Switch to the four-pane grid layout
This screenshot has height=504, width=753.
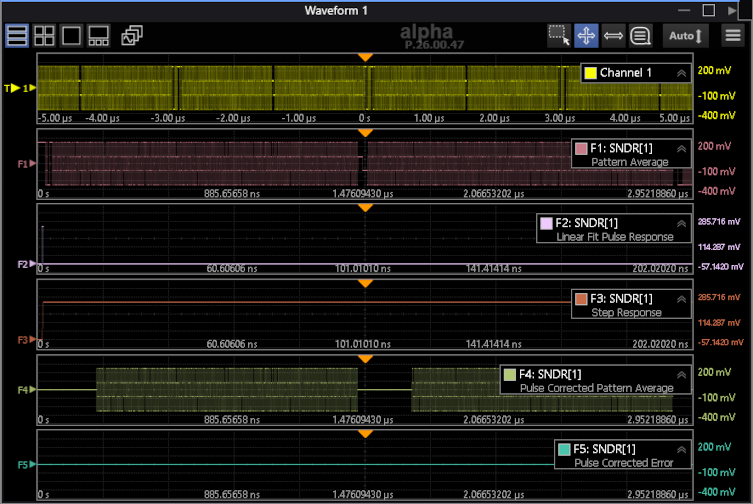coord(44,36)
